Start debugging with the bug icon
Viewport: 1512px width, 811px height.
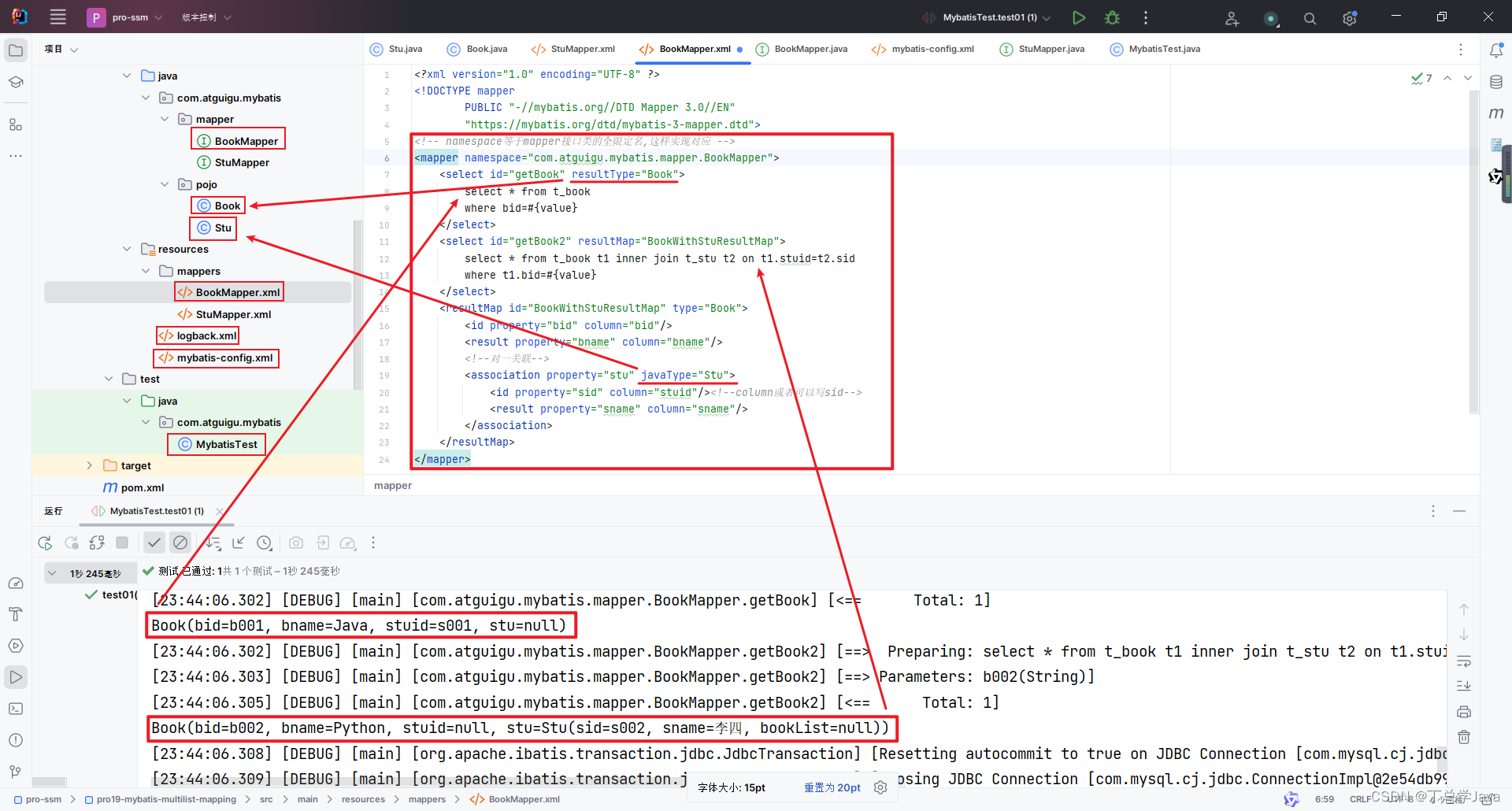click(x=1112, y=17)
